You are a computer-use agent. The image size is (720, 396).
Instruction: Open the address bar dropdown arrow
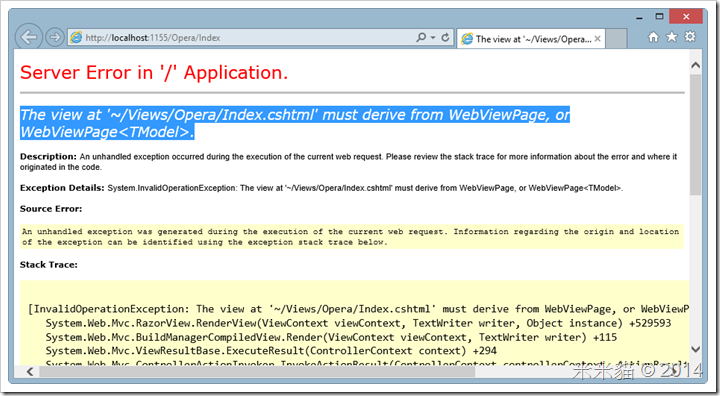(433, 38)
